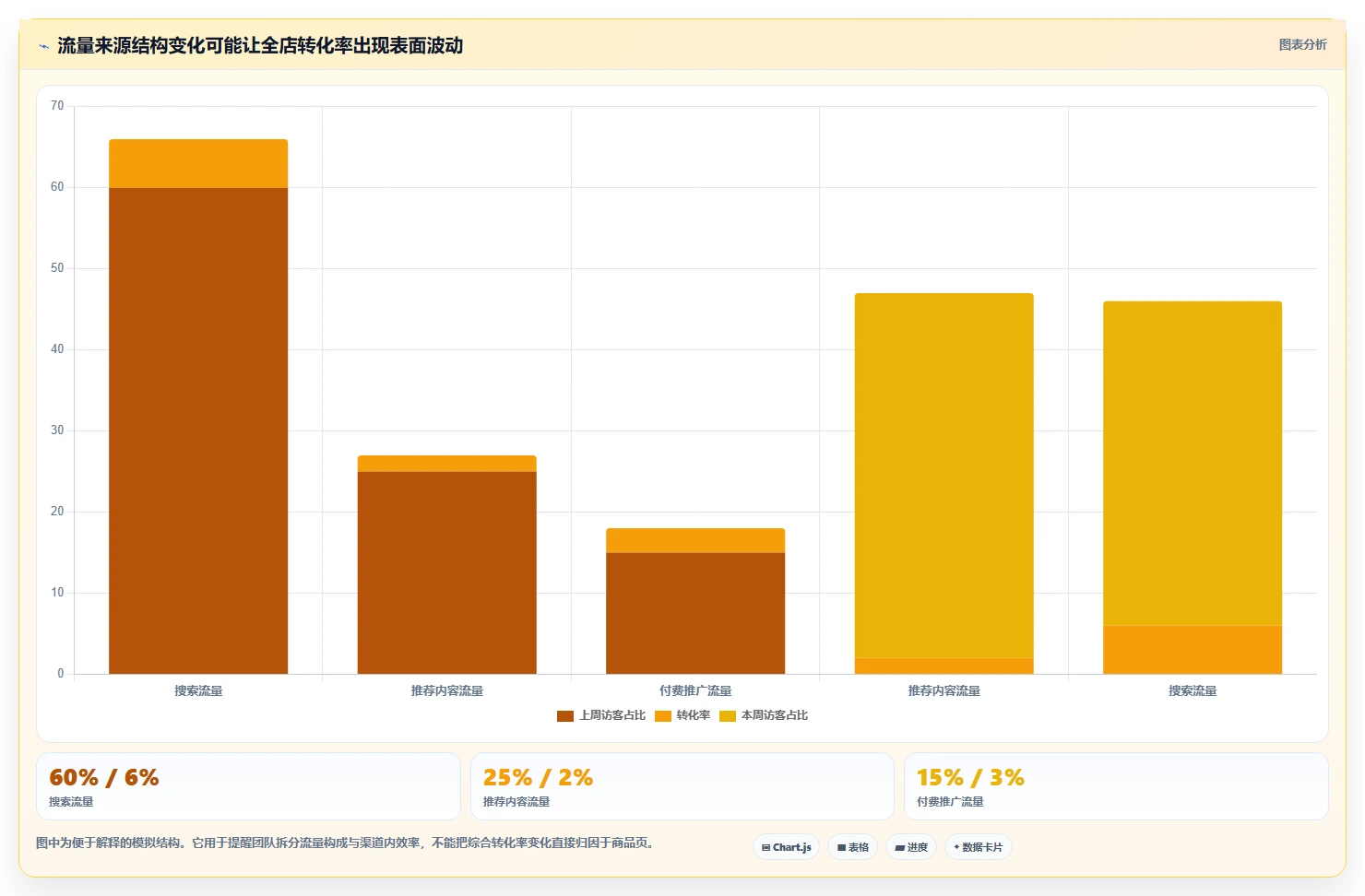Click the 推荐内容流量 axis label under the brown bar
The image size is (1365, 896).
click(447, 691)
